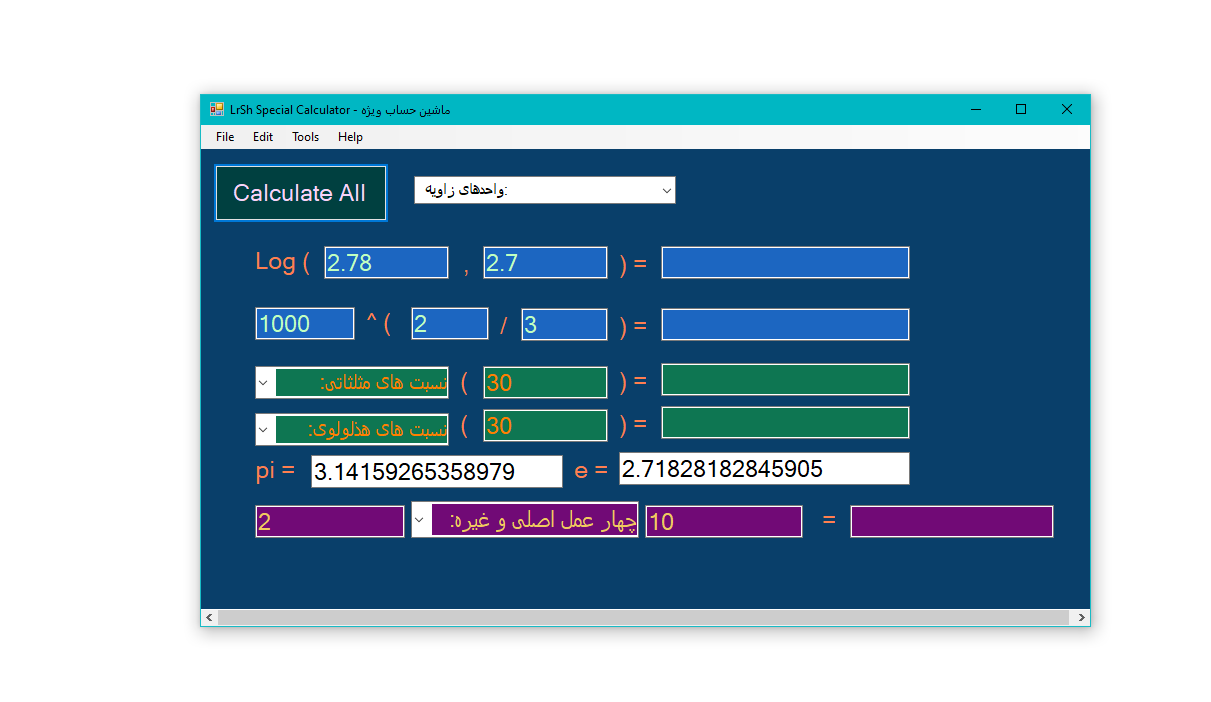Open the Edit menu
1211x702 pixels.
(x=263, y=137)
